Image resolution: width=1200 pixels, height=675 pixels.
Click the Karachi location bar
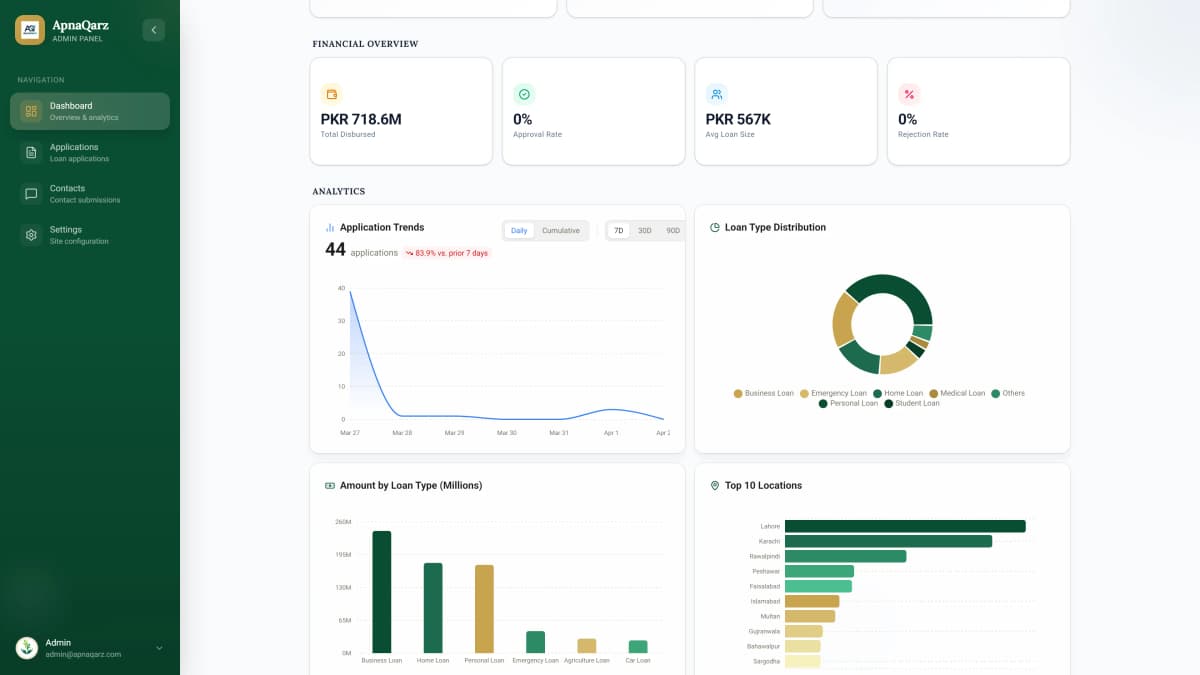888,541
